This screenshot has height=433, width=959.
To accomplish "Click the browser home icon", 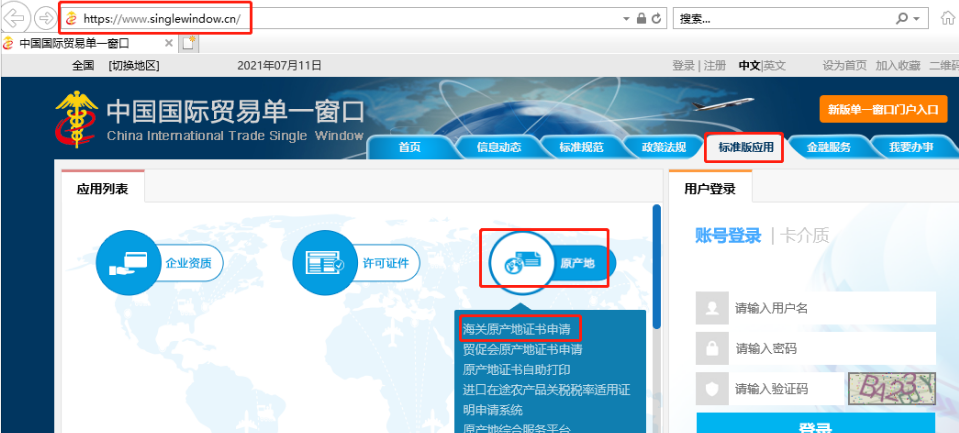I will click(948, 18).
